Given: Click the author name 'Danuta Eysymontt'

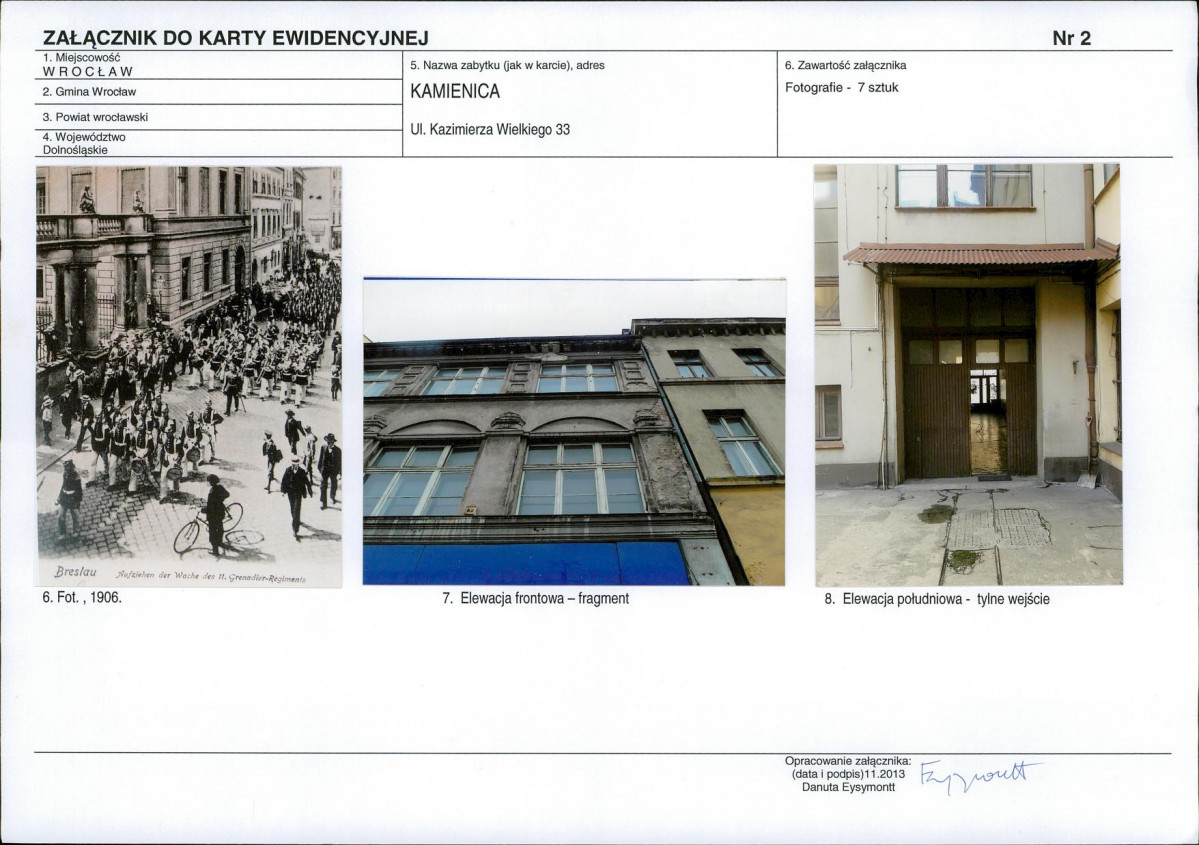Looking at the screenshot, I should 848,787.
